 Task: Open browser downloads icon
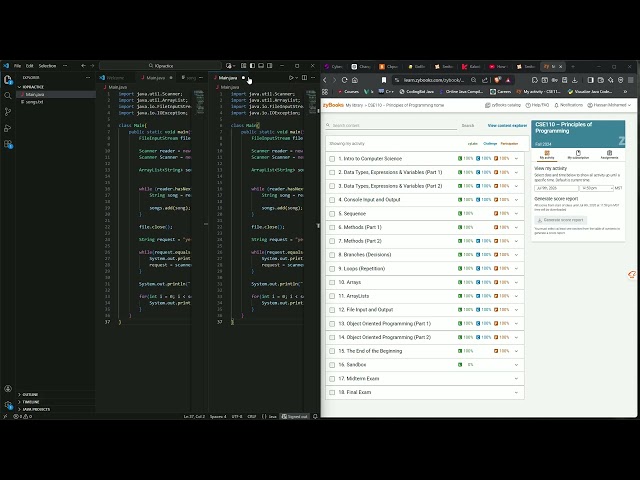(x=575, y=80)
